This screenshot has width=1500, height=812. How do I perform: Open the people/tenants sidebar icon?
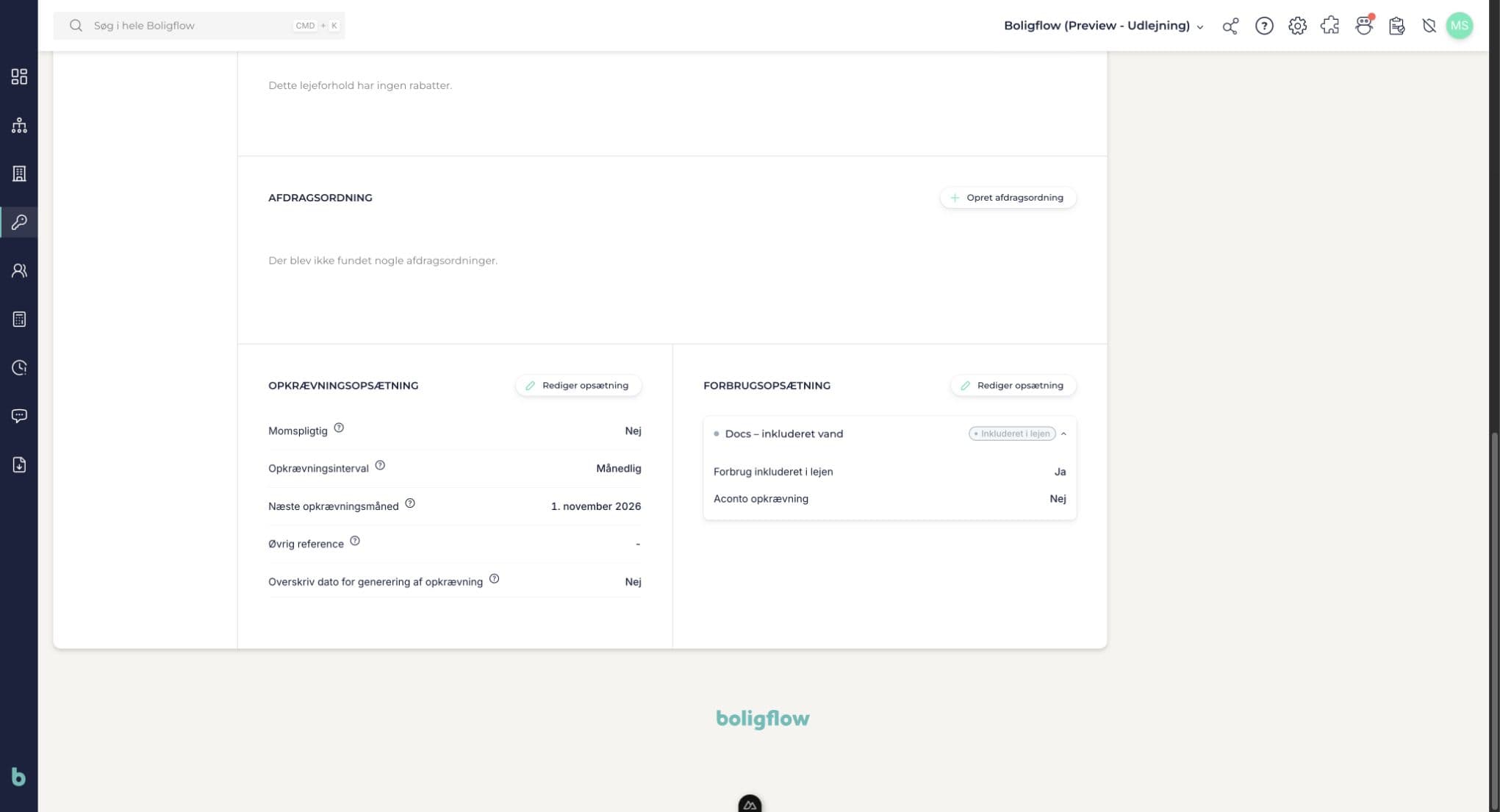(x=19, y=270)
